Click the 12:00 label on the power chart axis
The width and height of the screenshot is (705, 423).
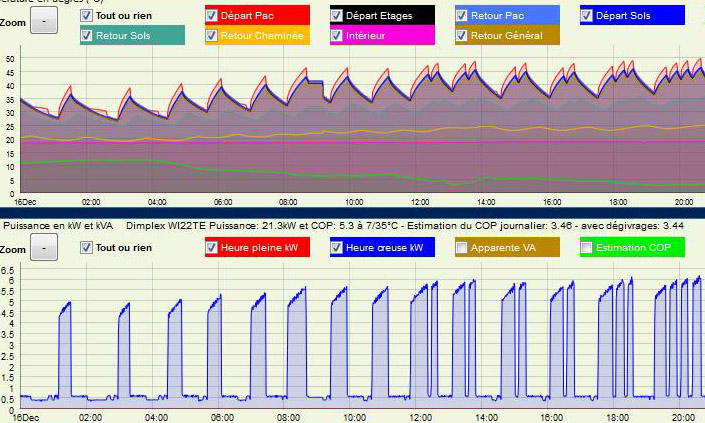(421, 416)
